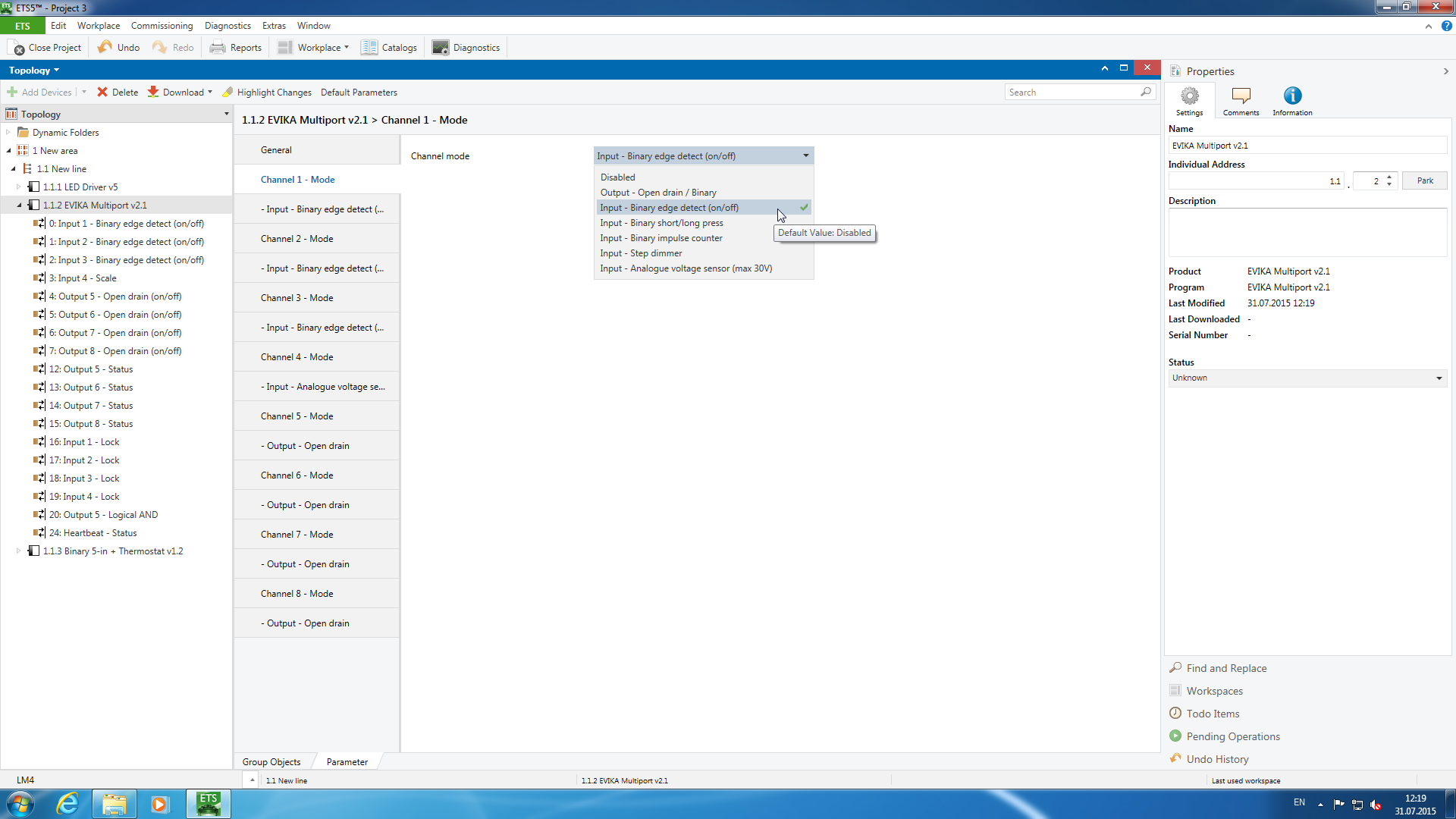Switch to the Group Objects tab
Image resolution: width=1456 pixels, height=819 pixels.
click(x=271, y=762)
